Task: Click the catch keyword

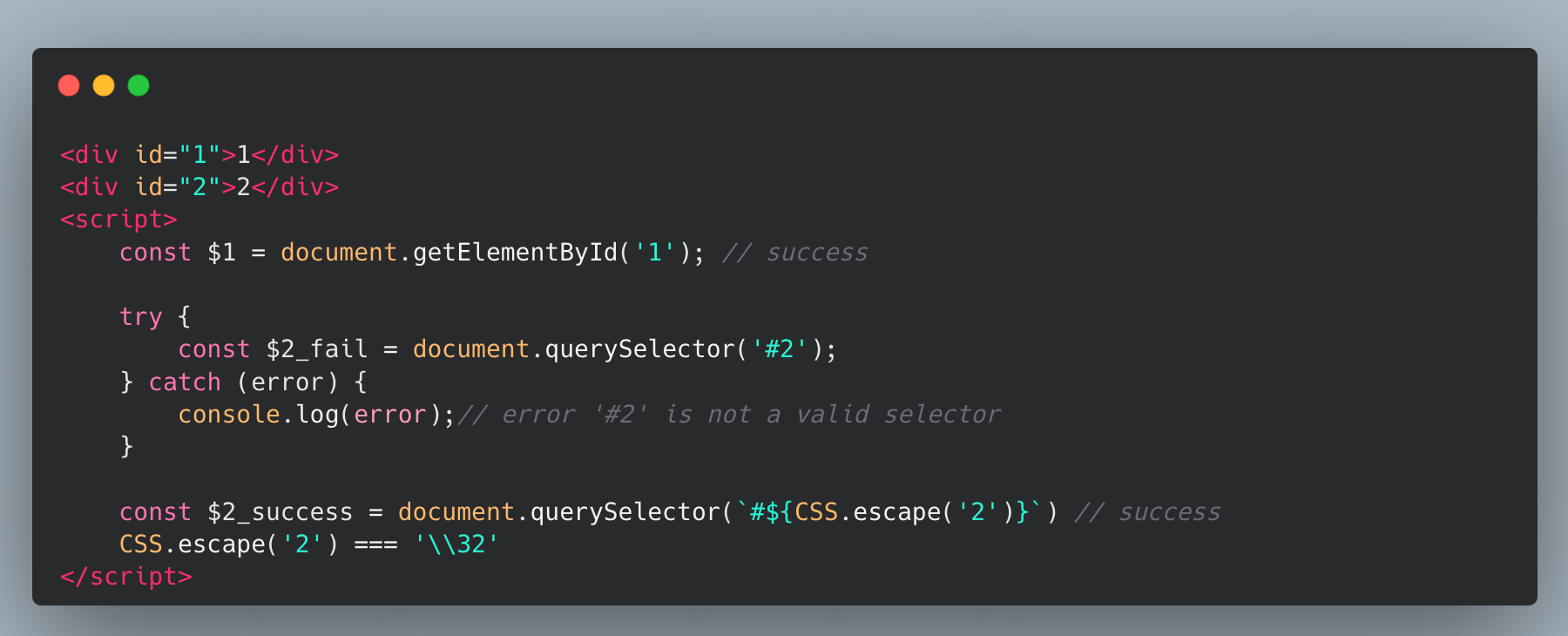Action: click(x=185, y=382)
